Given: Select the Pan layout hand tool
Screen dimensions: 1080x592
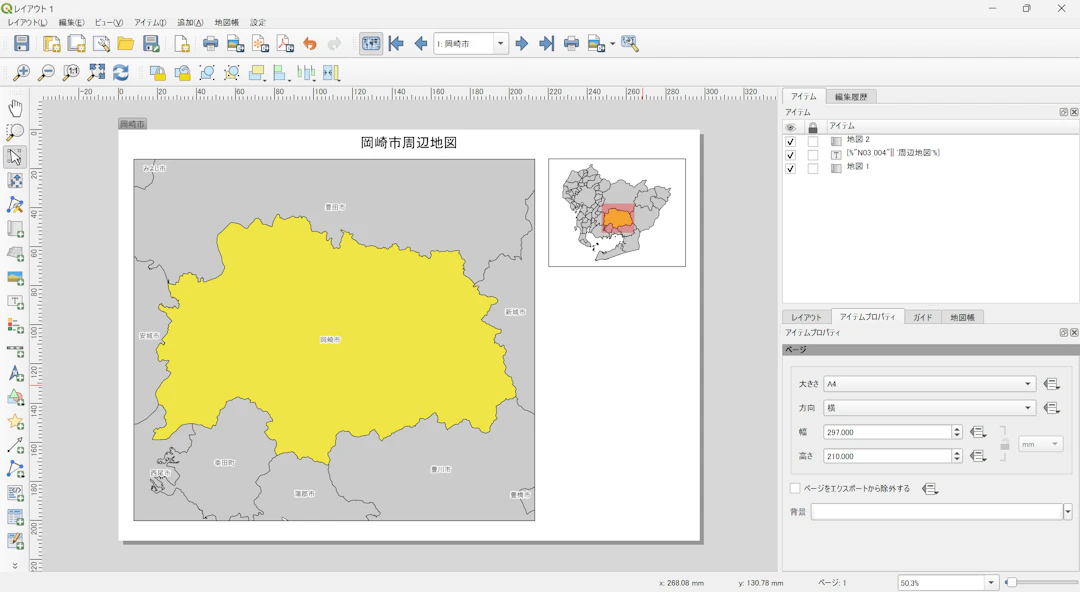Looking at the screenshot, I should coord(15,108).
